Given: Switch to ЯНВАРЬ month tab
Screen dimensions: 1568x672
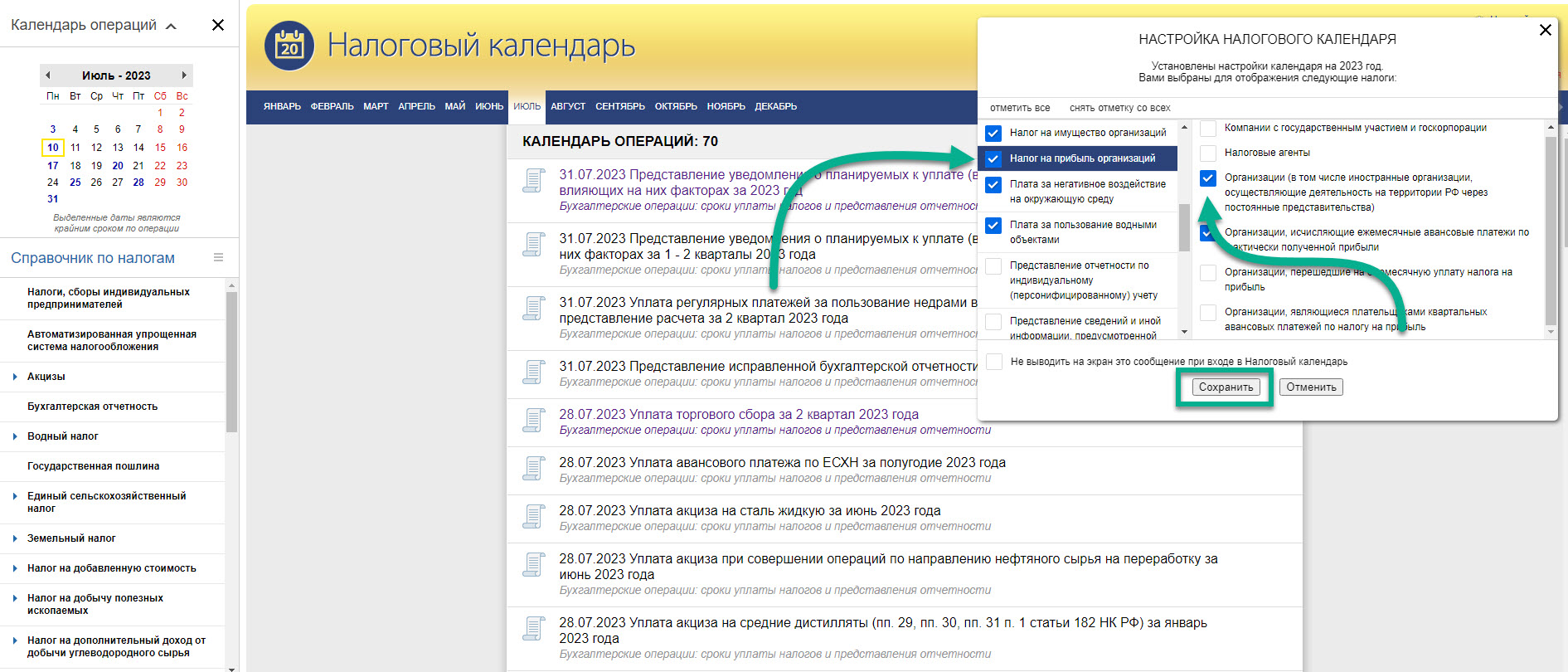Looking at the screenshot, I should click(x=282, y=106).
